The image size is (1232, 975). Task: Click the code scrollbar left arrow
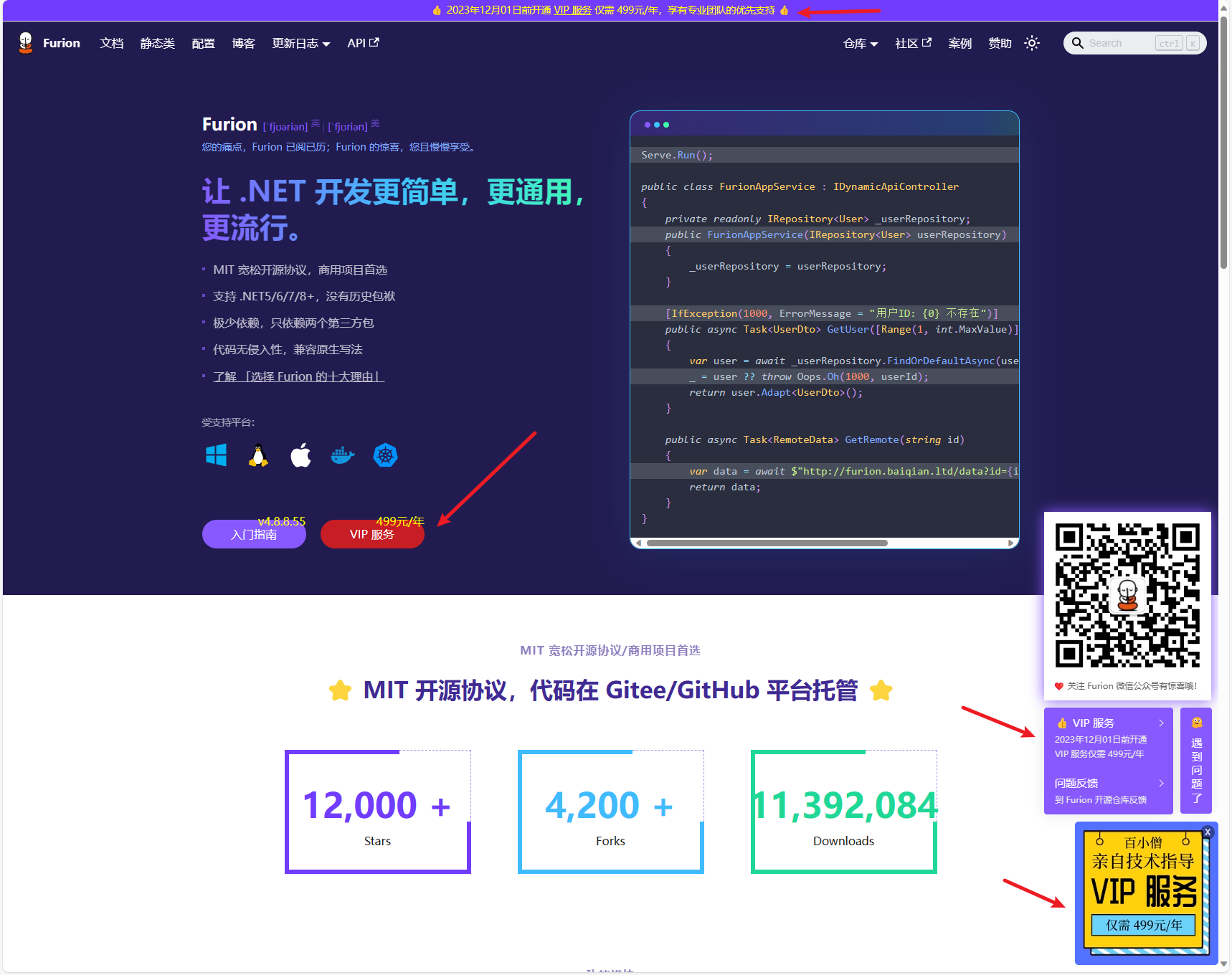click(x=638, y=543)
